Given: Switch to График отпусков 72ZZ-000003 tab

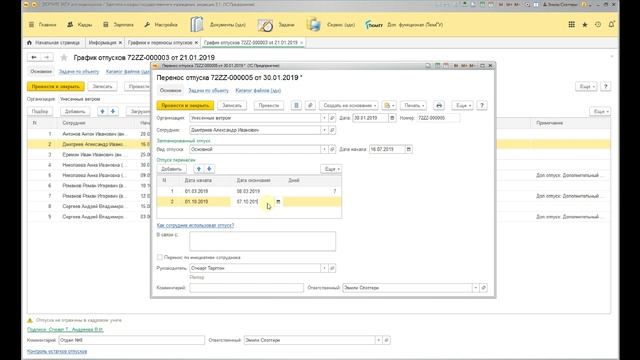Looking at the screenshot, I should [251, 42].
